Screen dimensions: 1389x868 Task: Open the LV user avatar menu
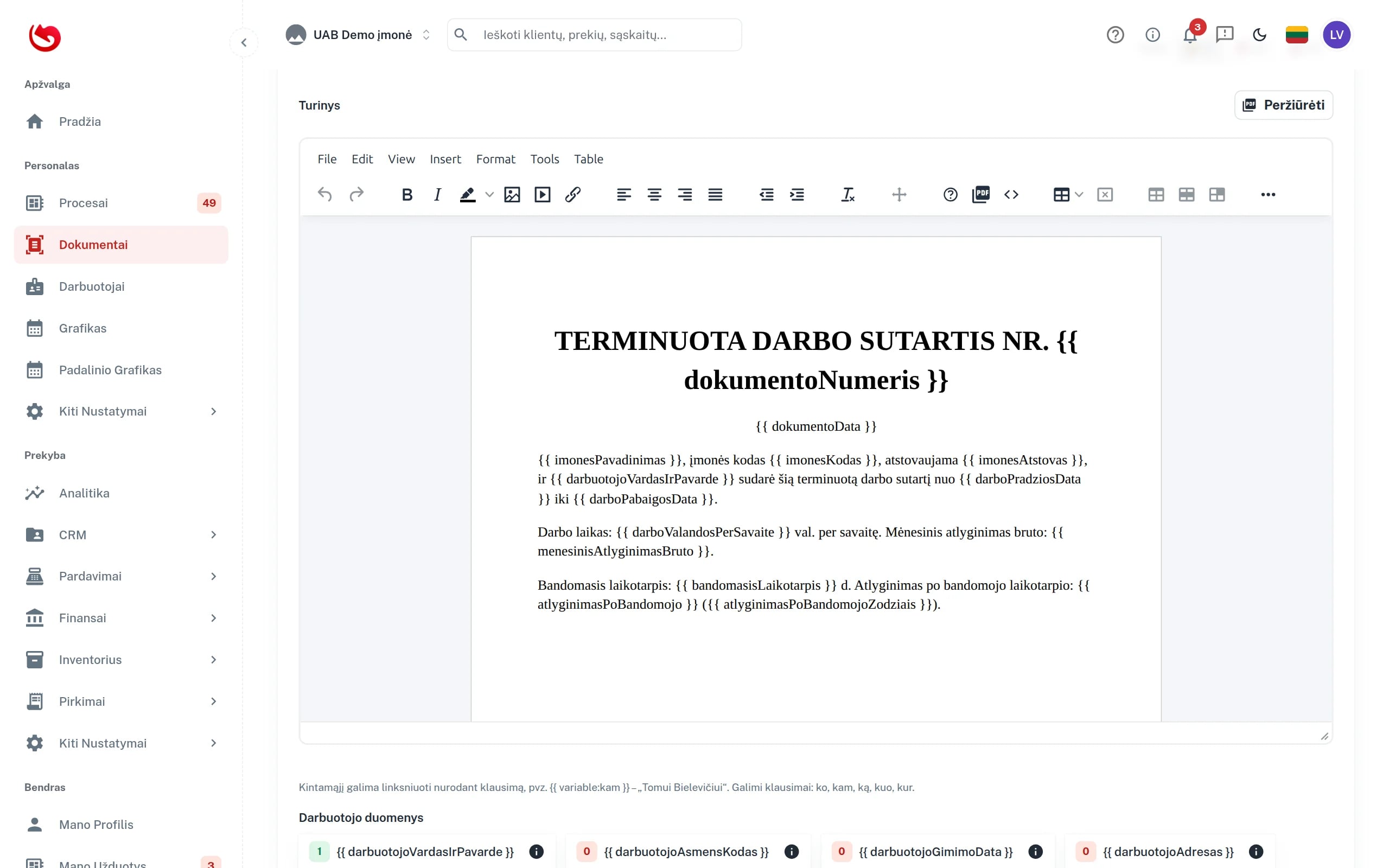point(1336,35)
